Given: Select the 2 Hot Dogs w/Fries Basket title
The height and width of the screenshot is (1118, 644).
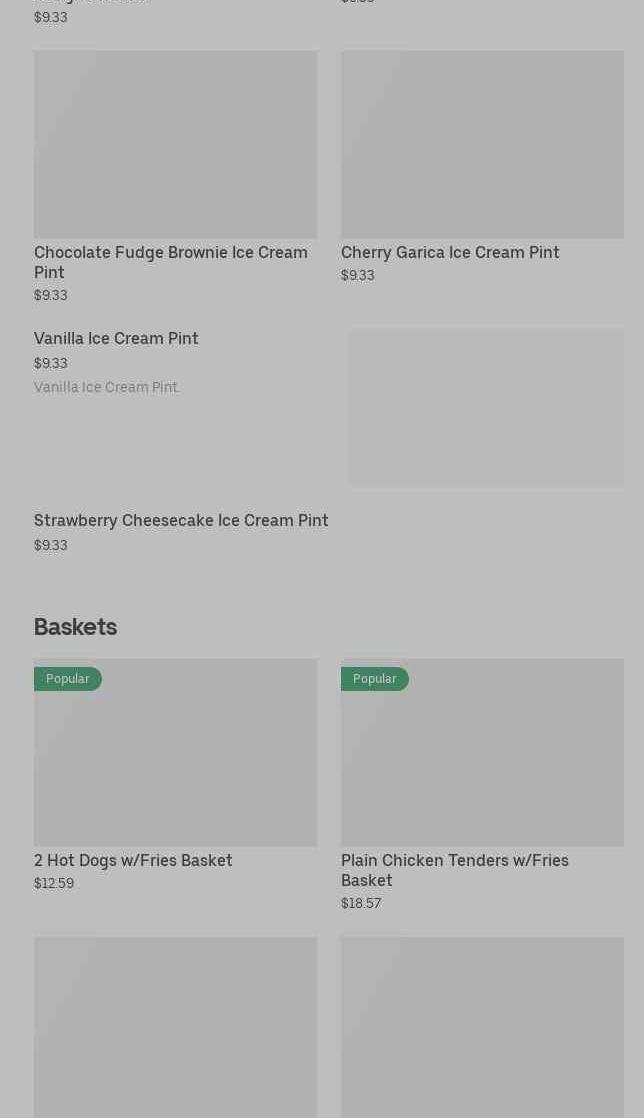Looking at the screenshot, I should pyautogui.click(x=133, y=860).
